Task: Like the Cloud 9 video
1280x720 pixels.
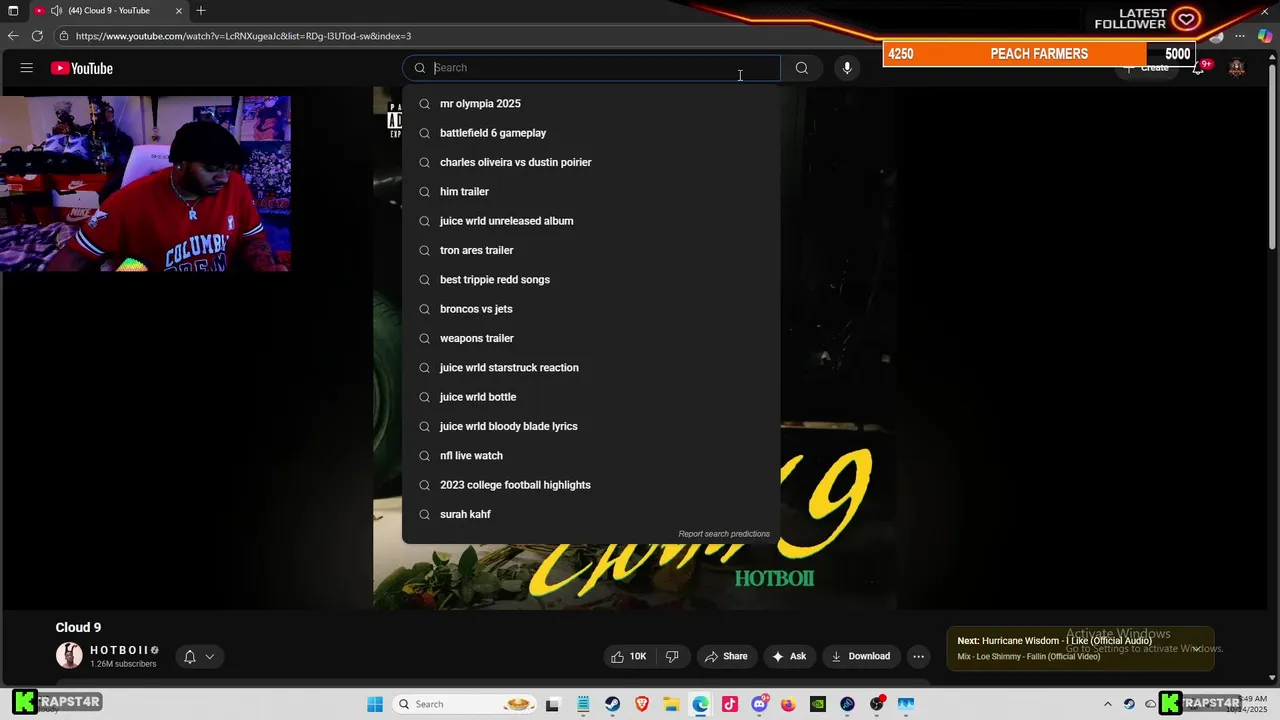Action: pyautogui.click(x=629, y=656)
